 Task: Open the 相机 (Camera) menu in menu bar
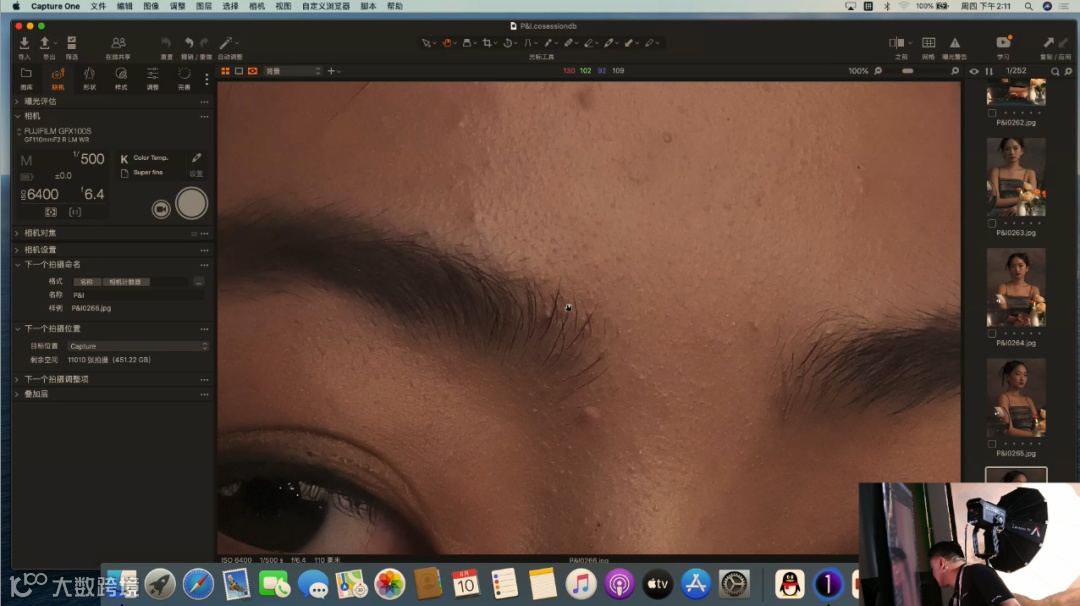pos(257,6)
